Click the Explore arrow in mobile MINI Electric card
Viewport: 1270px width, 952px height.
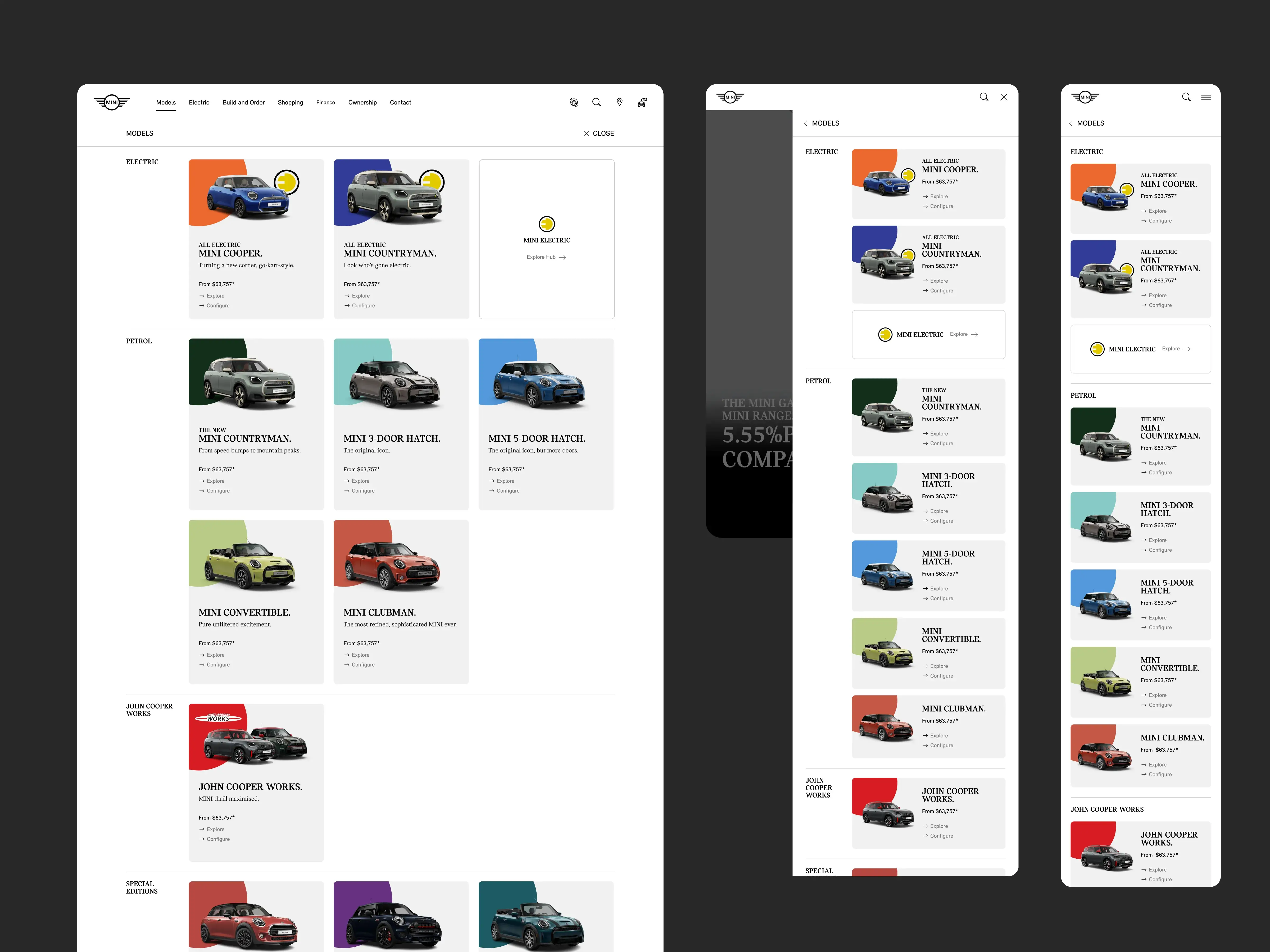[1187, 349]
